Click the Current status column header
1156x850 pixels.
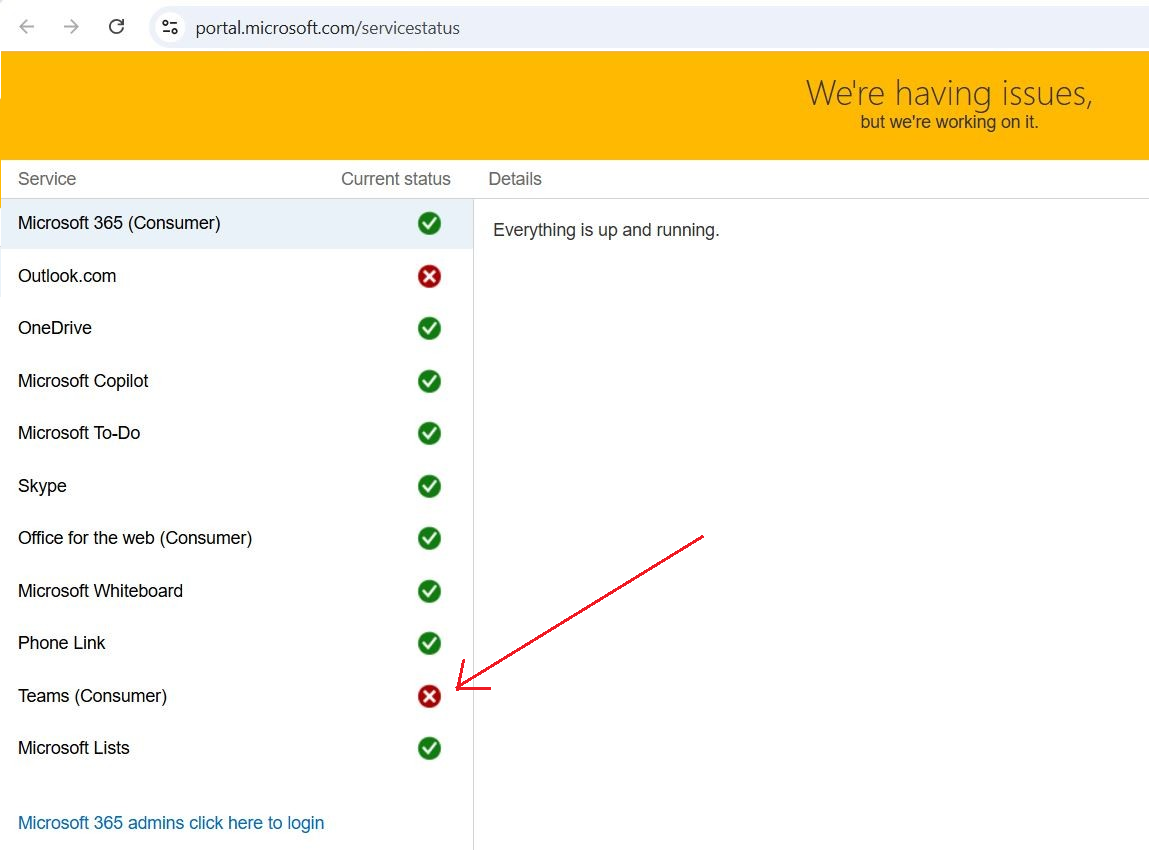tap(395, 179)
